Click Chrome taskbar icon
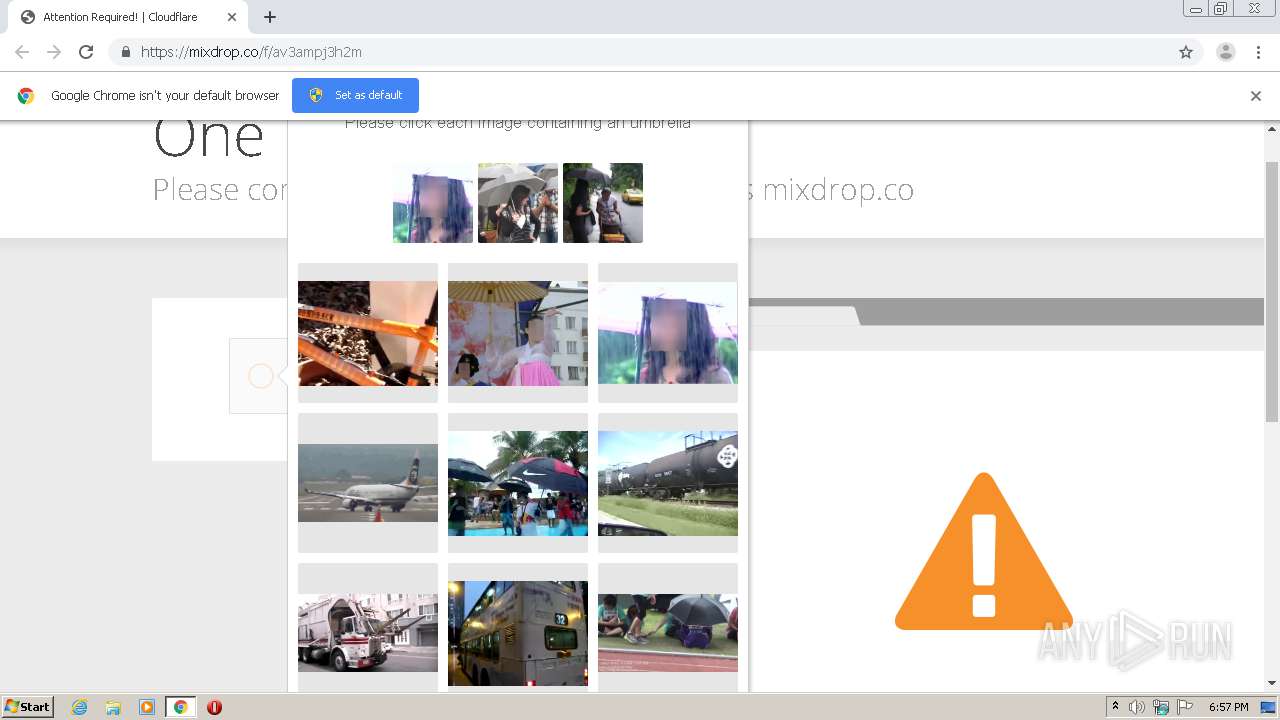This screenshot has width=1280, height=720. [x=180, y=707]
